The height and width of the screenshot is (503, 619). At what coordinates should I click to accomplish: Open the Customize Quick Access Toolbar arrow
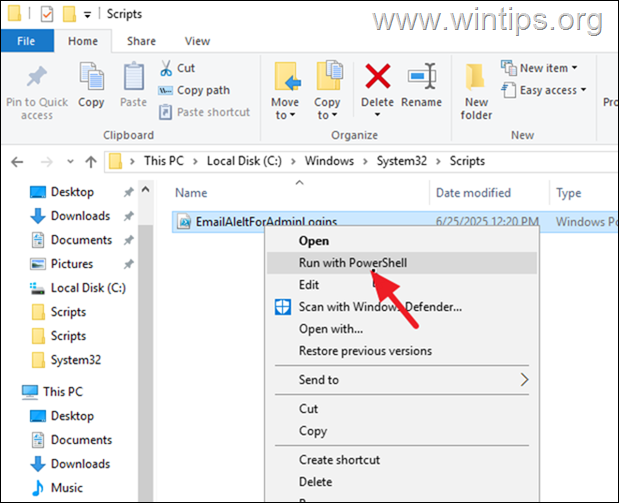coord(87,15)
